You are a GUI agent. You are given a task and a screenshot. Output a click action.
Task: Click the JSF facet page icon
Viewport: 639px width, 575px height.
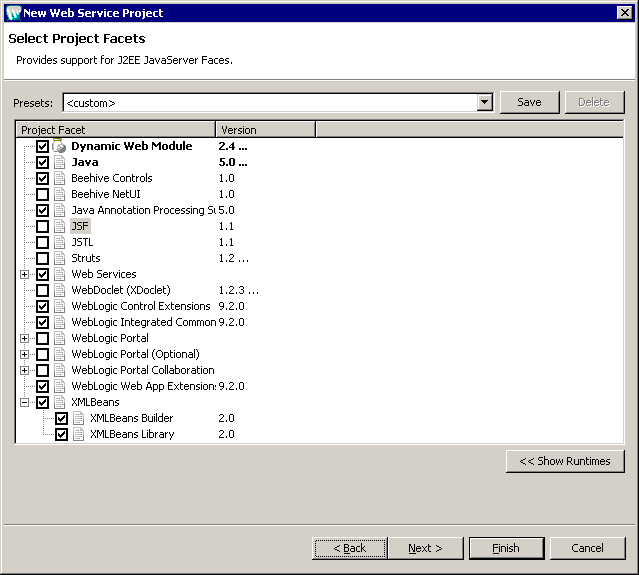pyautogui.click(x=59, y=226)
